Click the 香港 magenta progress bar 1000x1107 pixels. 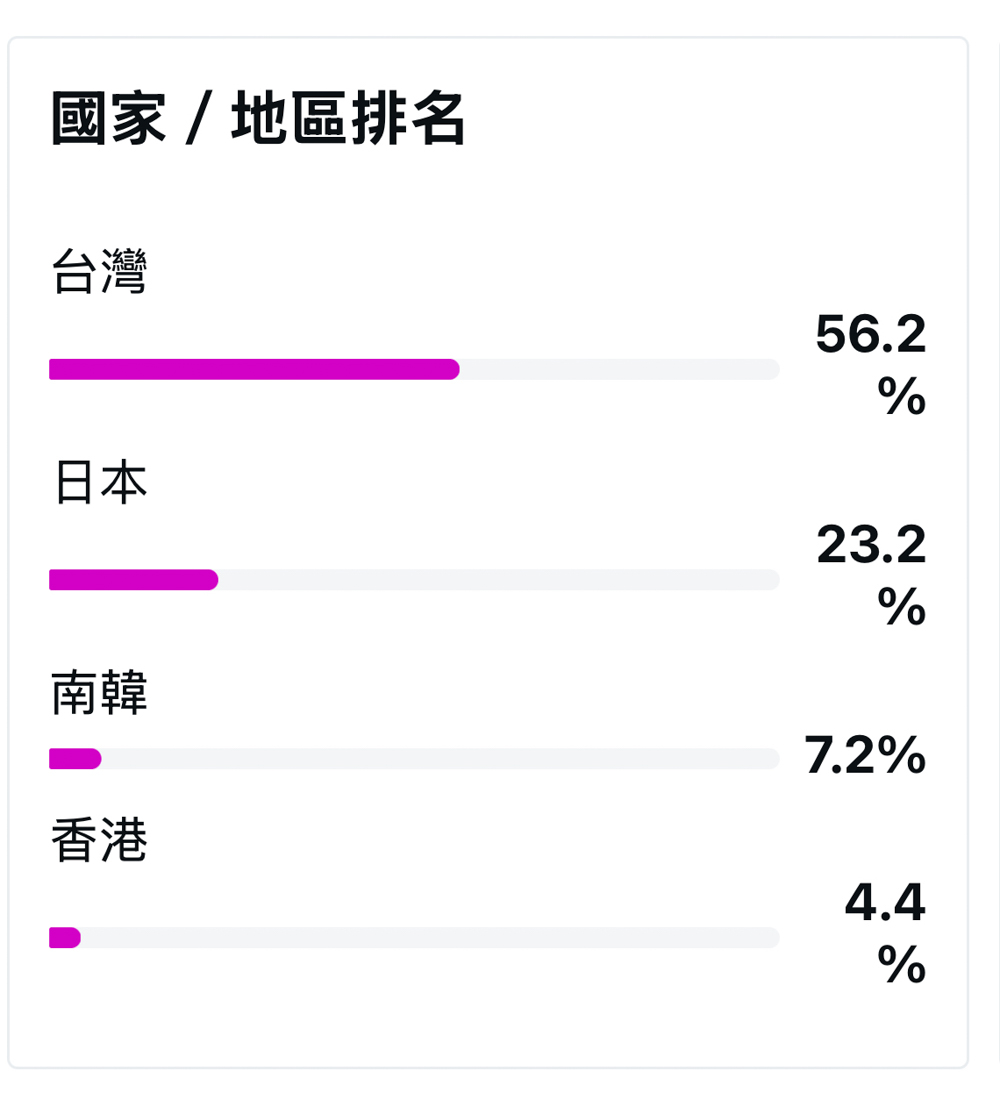[x=65, y=938]
